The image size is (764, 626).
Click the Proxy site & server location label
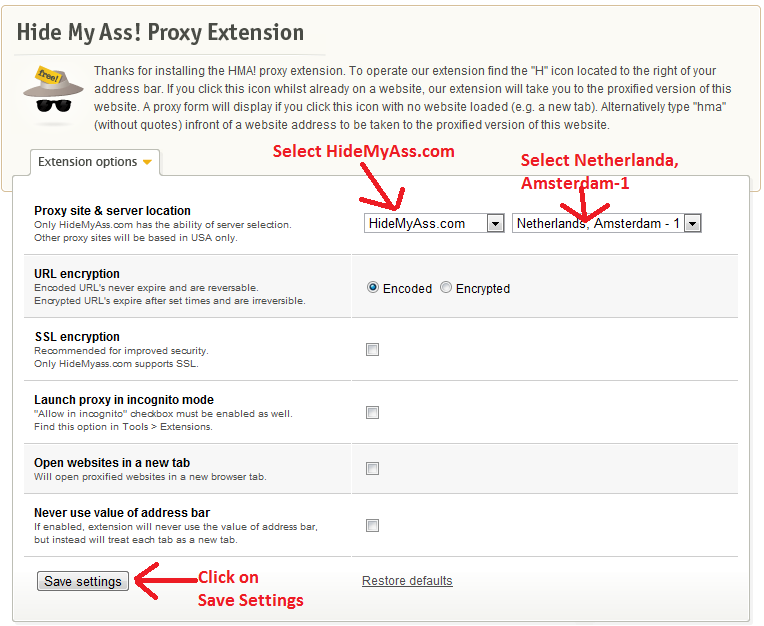tap(113, 210)
